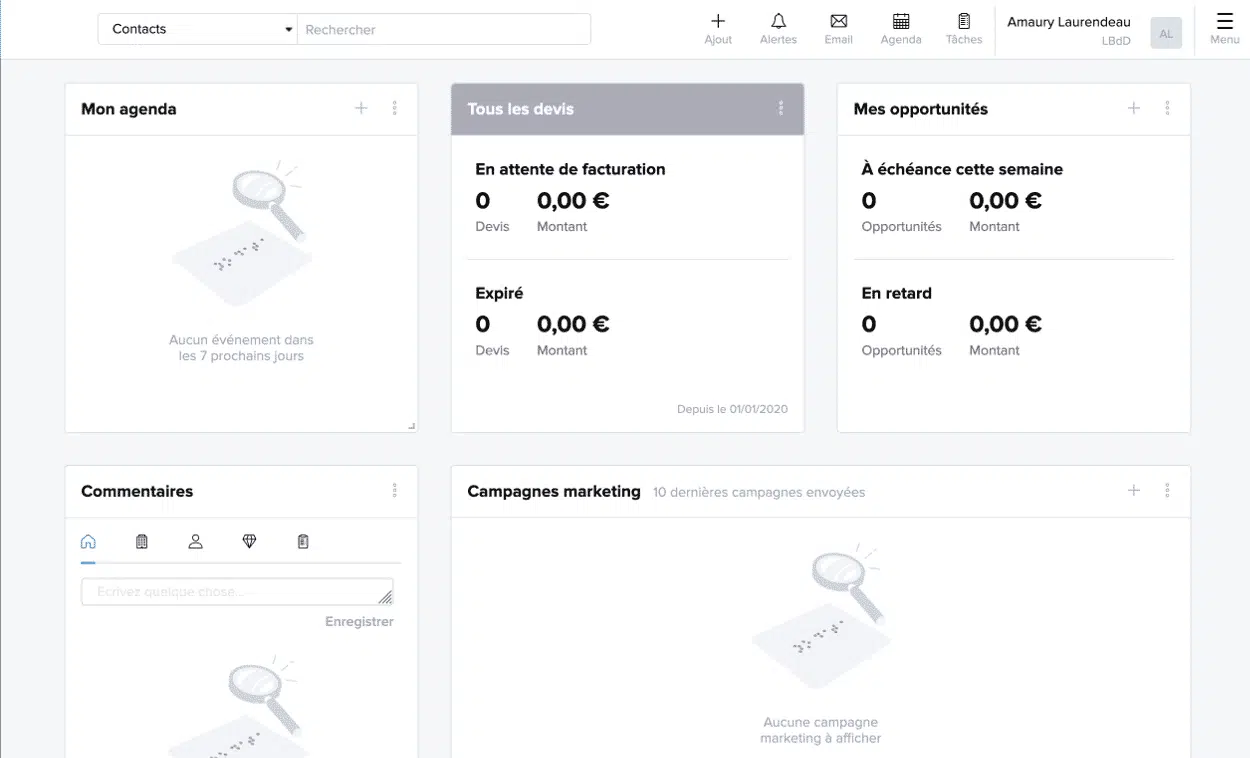This screenshot has height=758, width=1250.
Task: Add an event with Mon agenda plus
Action: (x=362, y=108)
